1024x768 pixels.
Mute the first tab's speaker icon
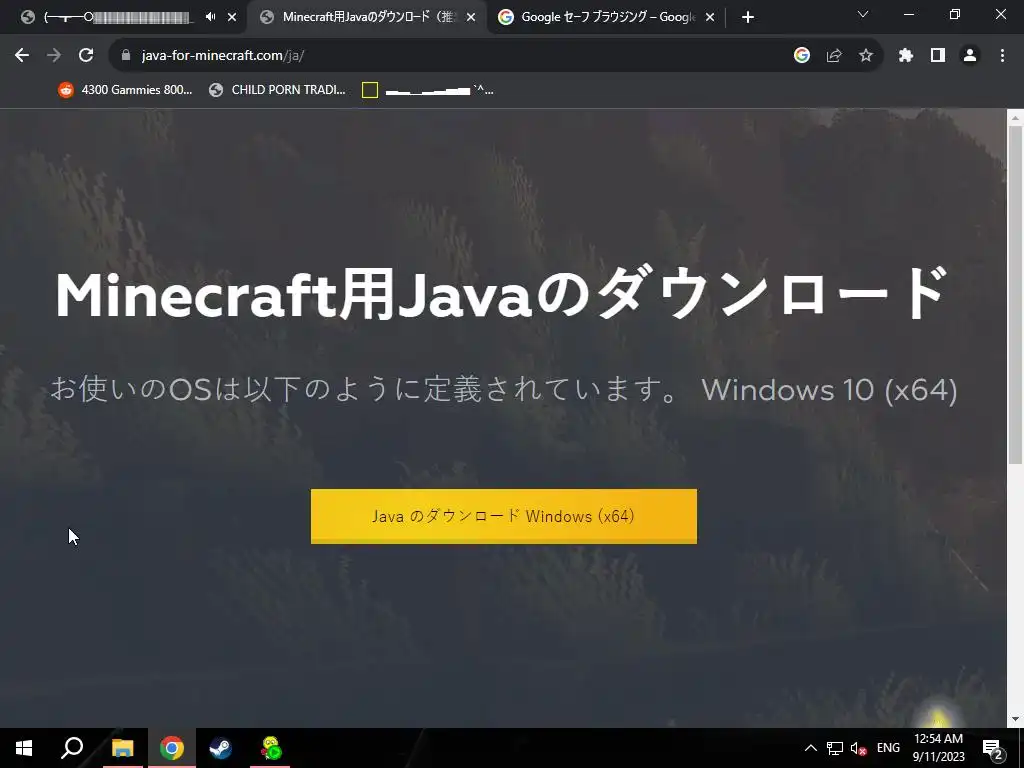click(210, 18)
